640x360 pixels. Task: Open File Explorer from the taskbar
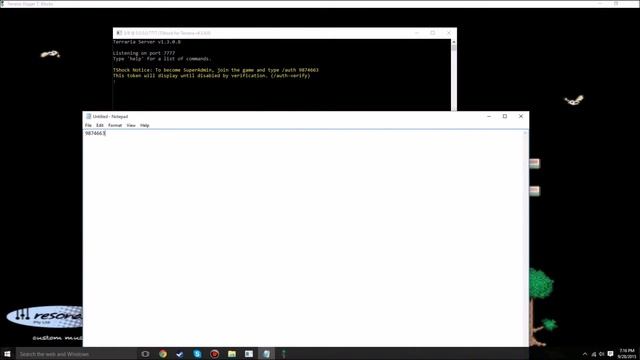click(232, 354)
